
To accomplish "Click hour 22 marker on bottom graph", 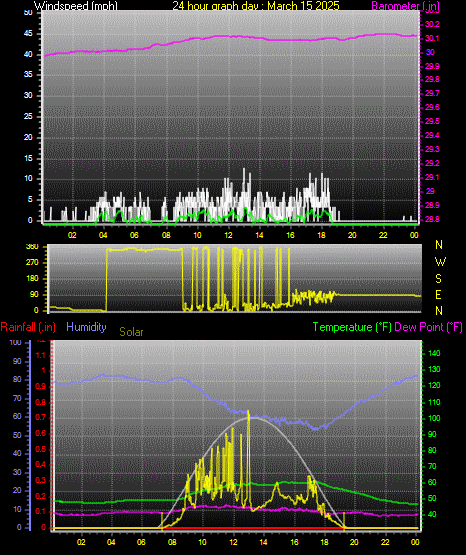I will pos(385,542).
